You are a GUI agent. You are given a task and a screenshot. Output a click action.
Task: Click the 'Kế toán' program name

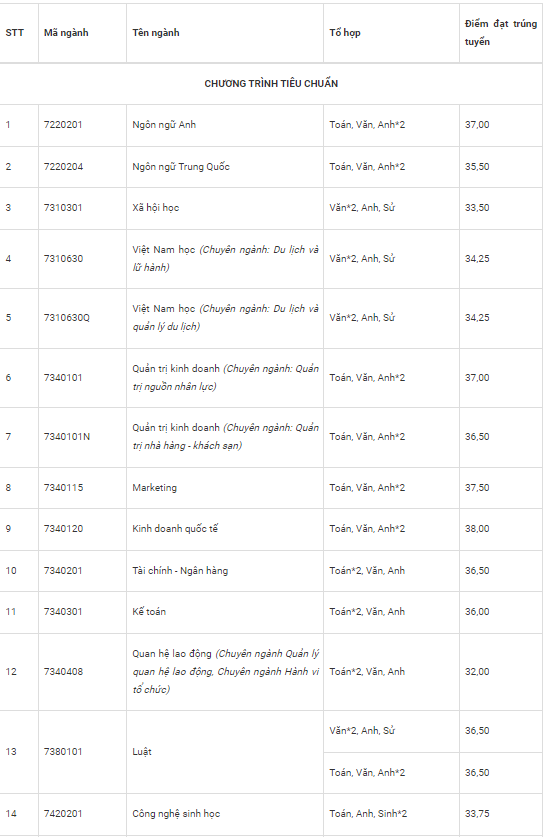(149, 612)
